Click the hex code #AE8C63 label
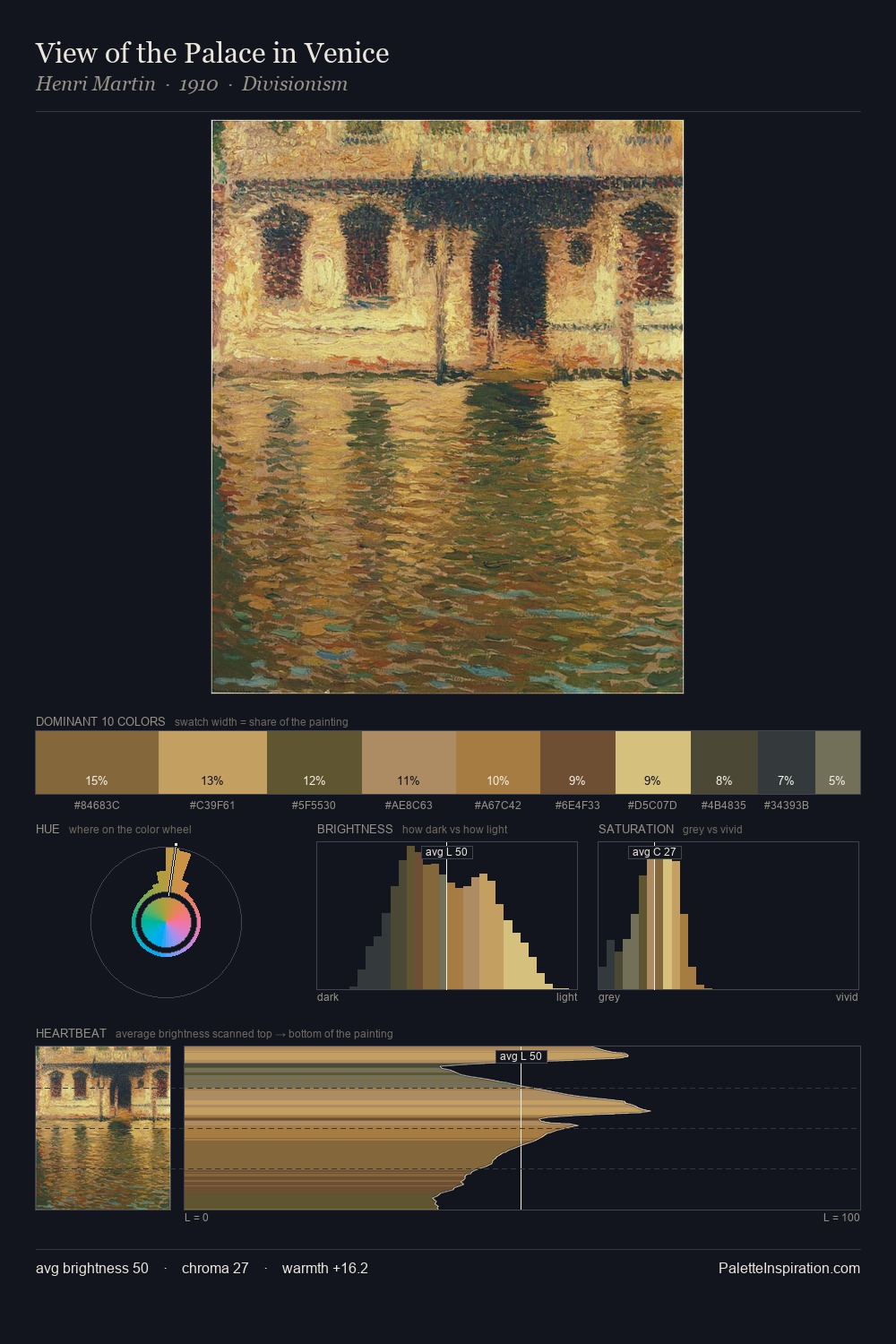Image resolution: width=896 pixels, height=1344 pixels. [x=409, y=806]
